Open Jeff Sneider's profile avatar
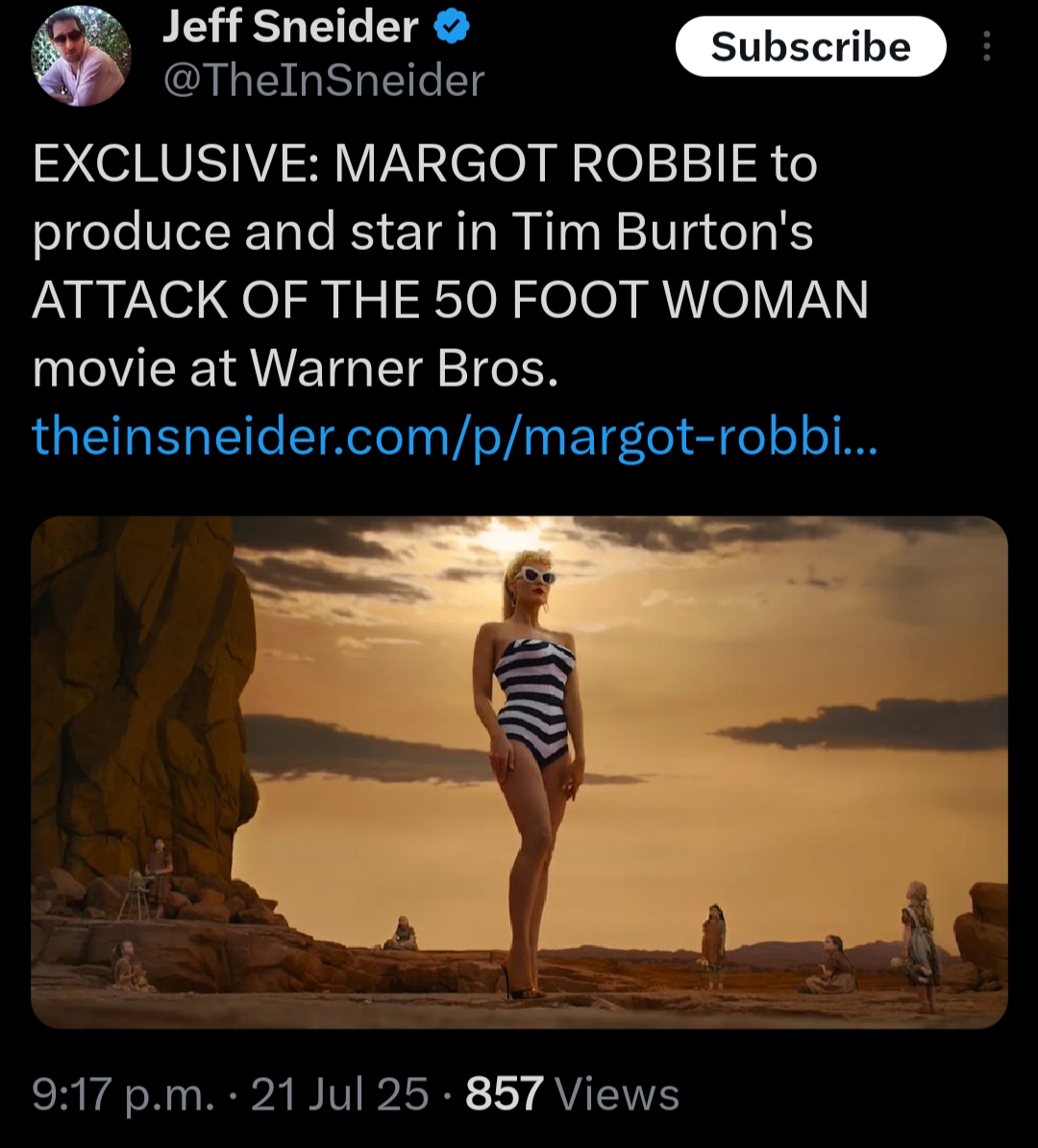The height and width of the screenshot is (1148, 1038). tap(81, 56)
